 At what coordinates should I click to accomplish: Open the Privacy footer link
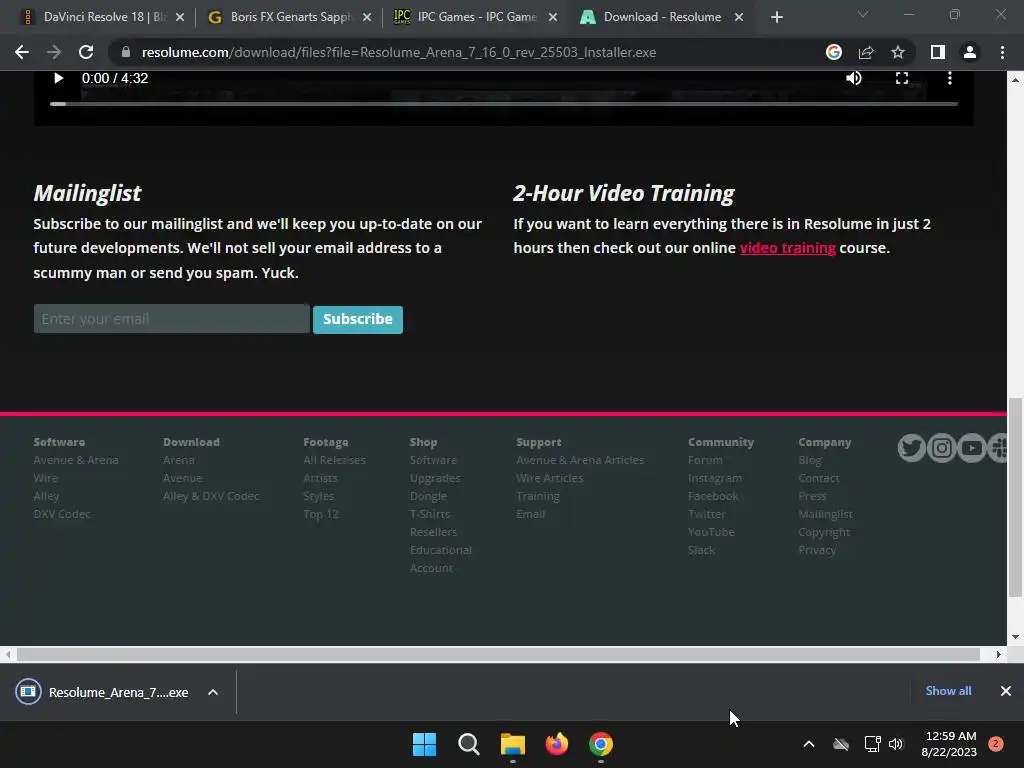[x=817, y=550]
